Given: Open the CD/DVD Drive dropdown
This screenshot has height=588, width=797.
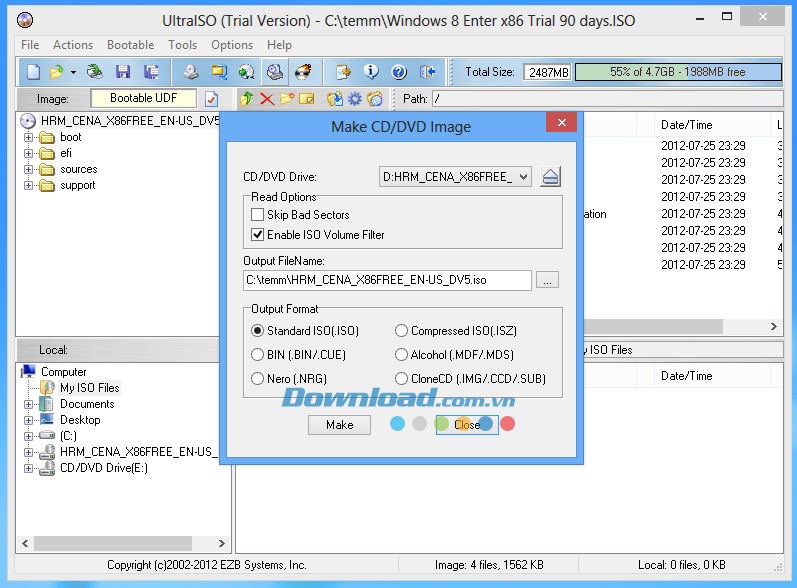Looking at the screenshot, I should (x=523, y=177).
